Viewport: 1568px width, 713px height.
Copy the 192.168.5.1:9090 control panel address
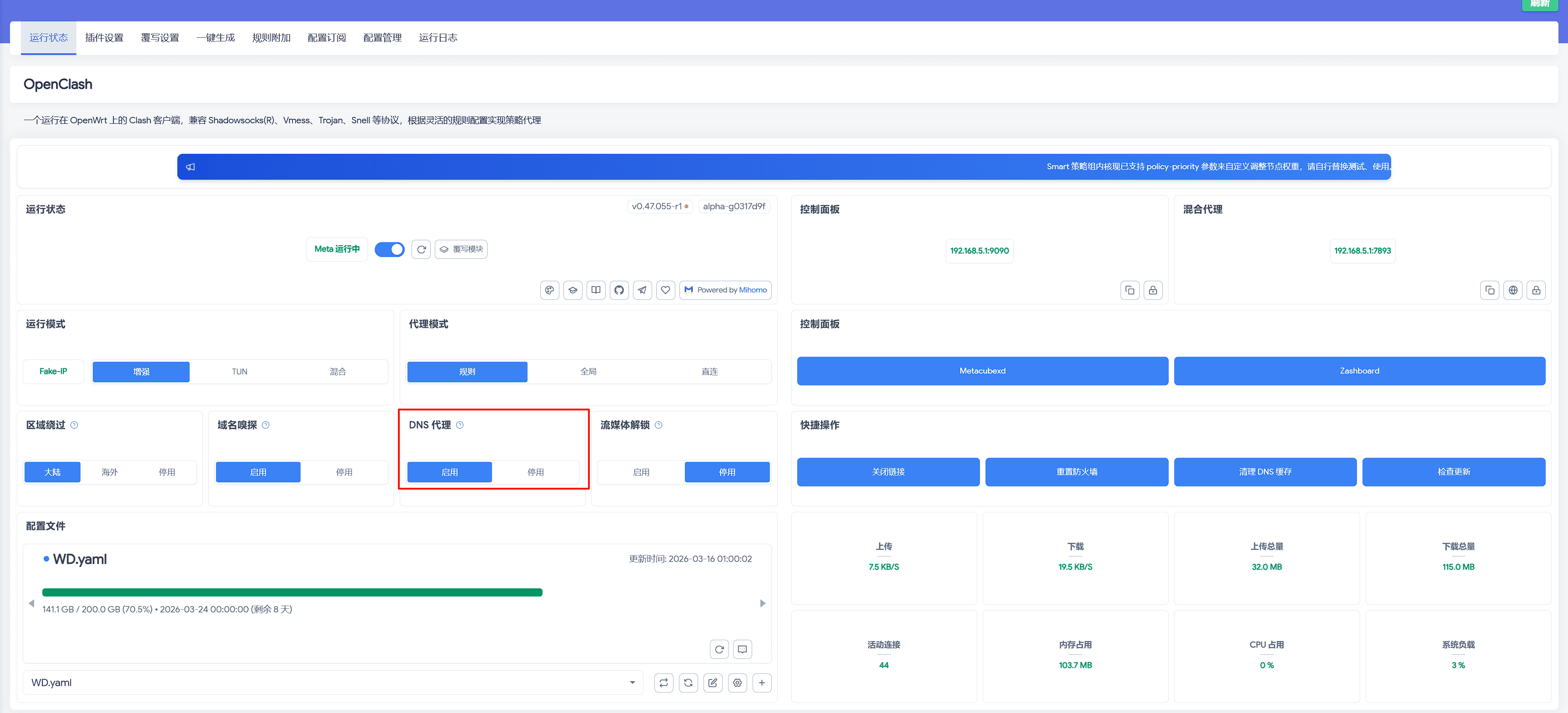(1130, 290)
